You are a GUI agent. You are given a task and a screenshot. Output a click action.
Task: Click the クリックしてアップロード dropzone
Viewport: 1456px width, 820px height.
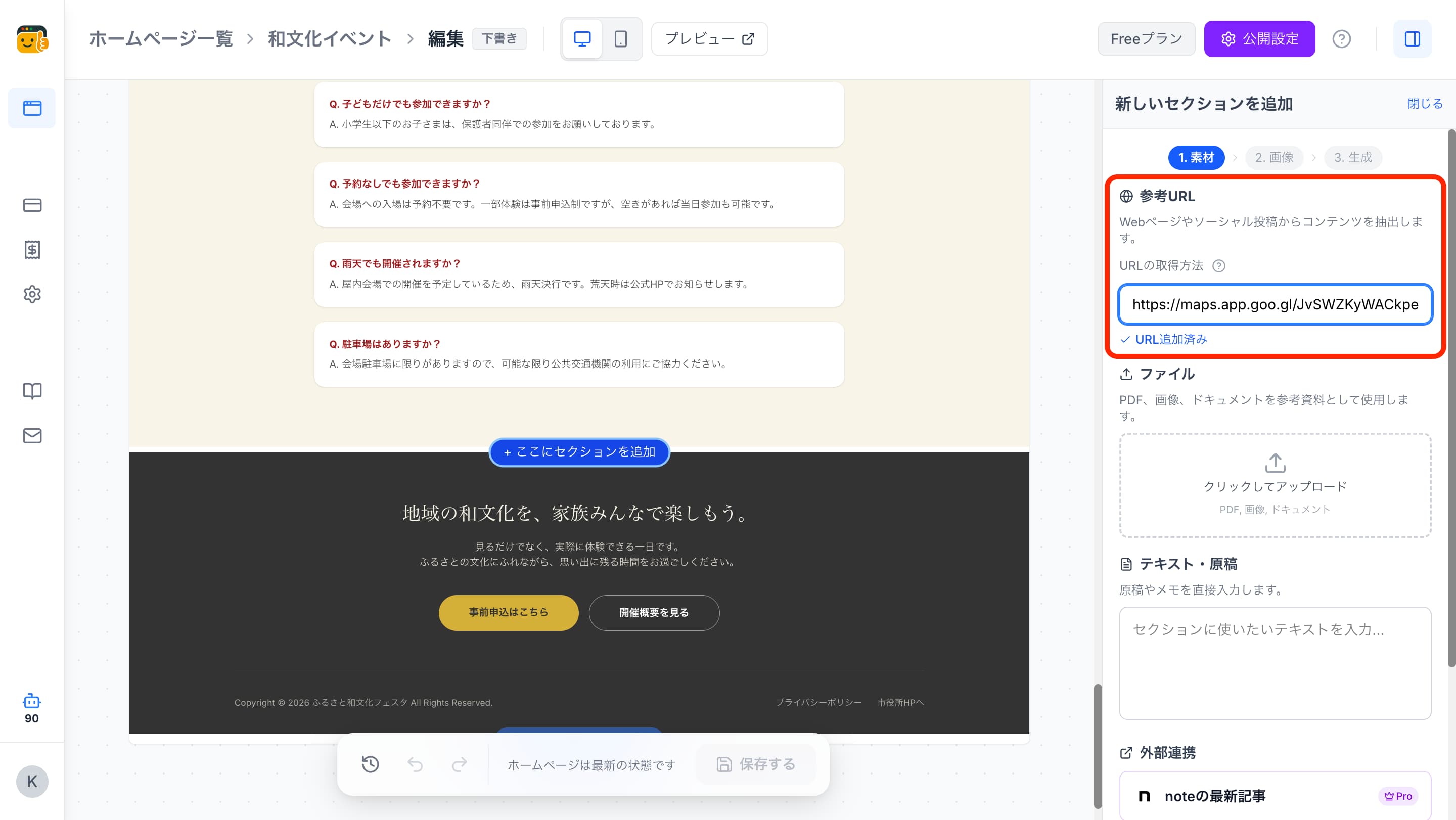(x=1275, y=485)
